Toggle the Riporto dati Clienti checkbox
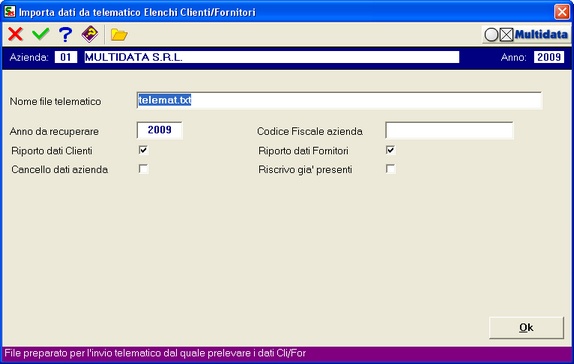Screen dimensions: 574x364 (x=143, y=150)
